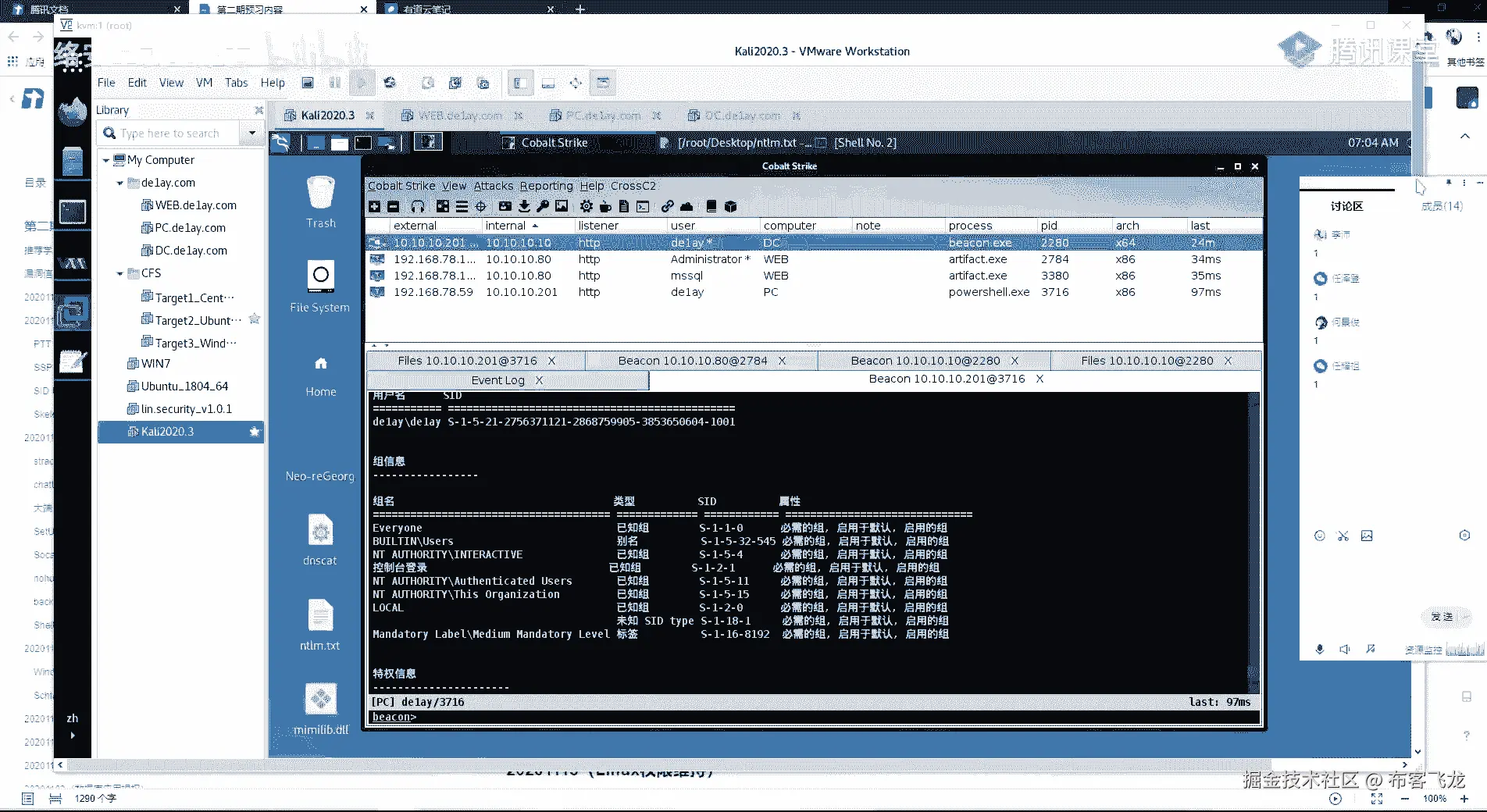Open the Attacks menu in Cobalt Strike
The height and width of the screenshot is (812, 1487).
tap(494, 186)
